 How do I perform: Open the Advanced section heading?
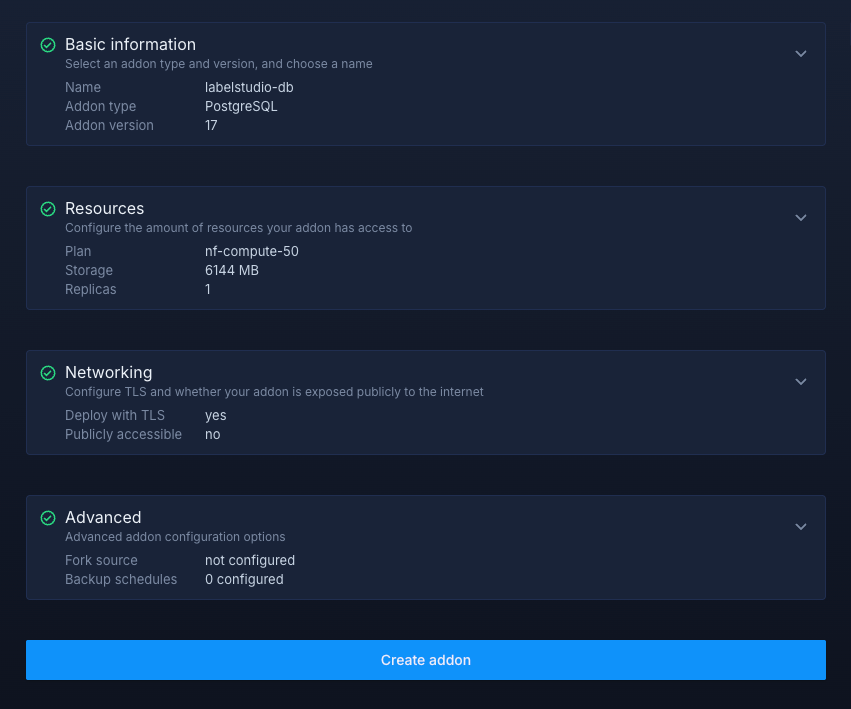pyautogui.click(x=103, y=518)
